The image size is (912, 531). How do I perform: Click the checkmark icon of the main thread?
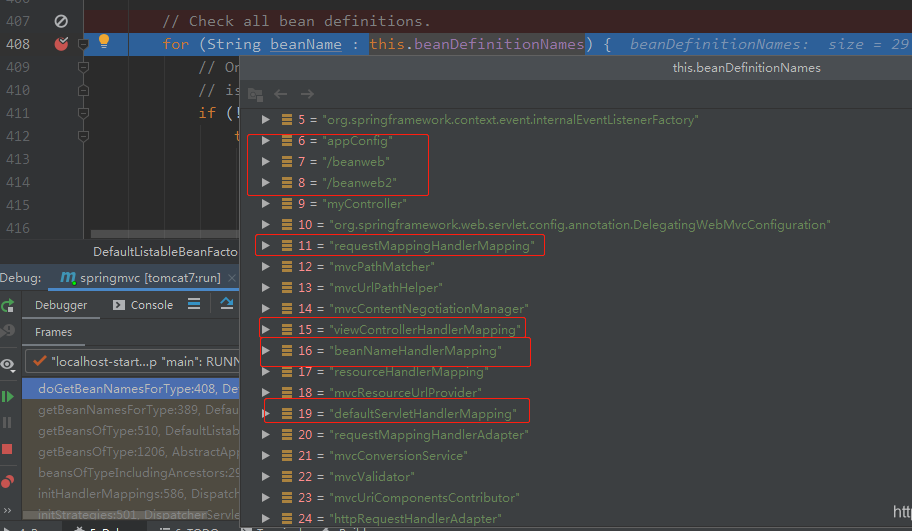40,361
